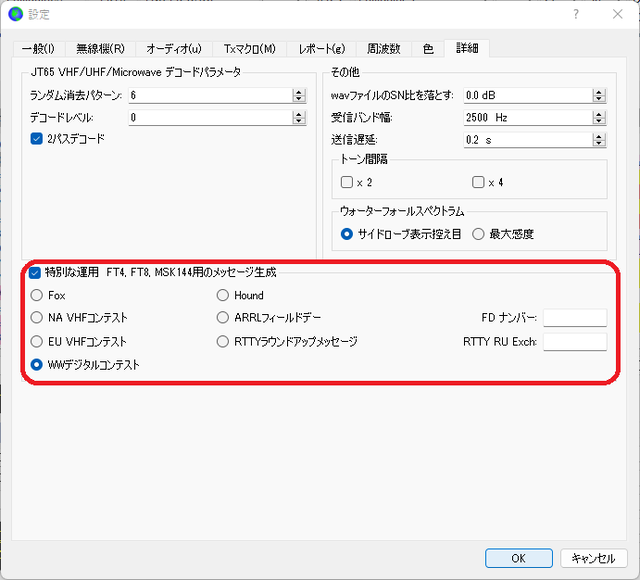This screenshot has width=640, height=580.
Task: Choose EU VHFコンテスト option
Action: pos(79,341)
